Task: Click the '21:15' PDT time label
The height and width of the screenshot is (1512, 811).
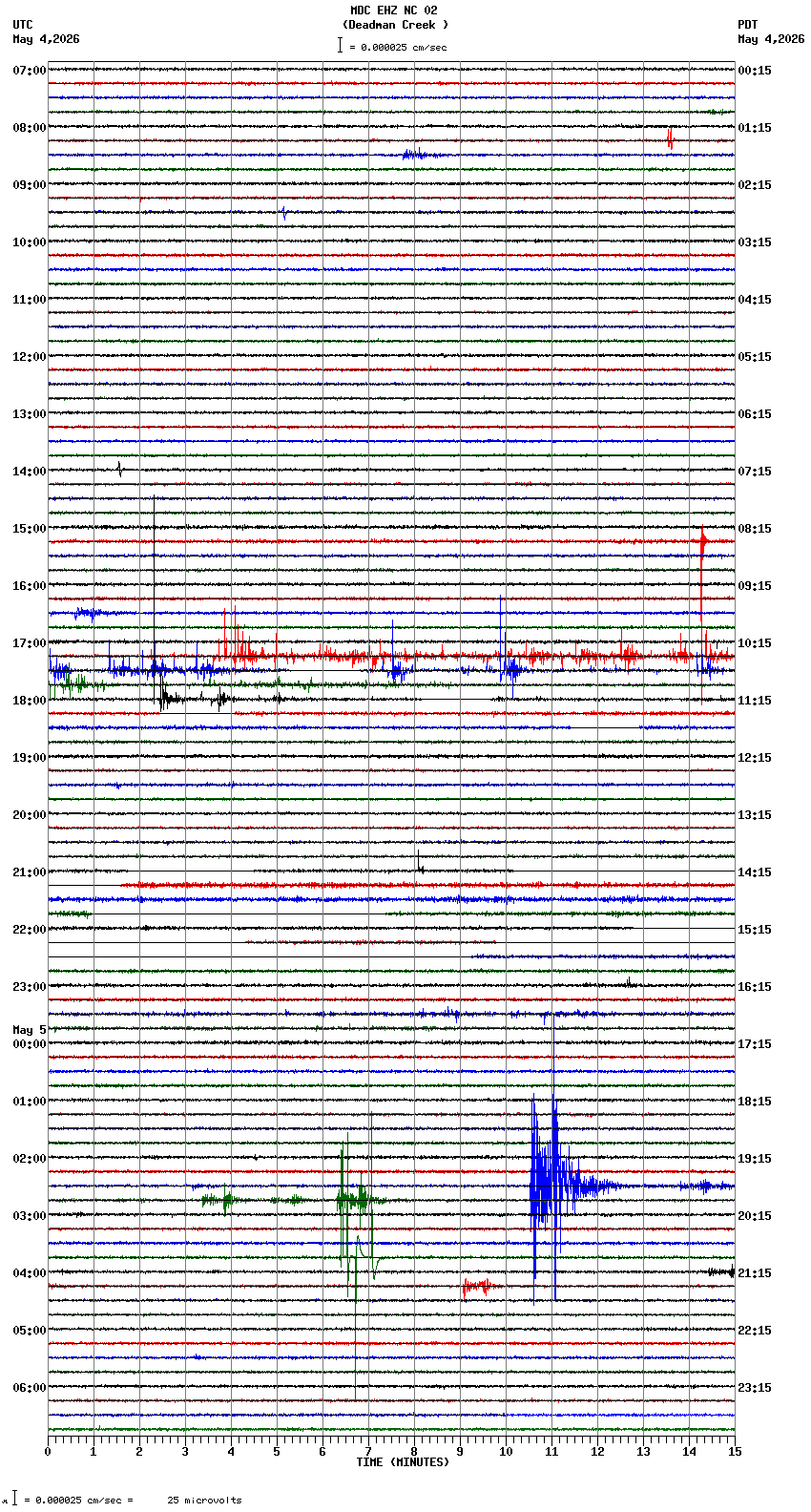Action: 754,1273
